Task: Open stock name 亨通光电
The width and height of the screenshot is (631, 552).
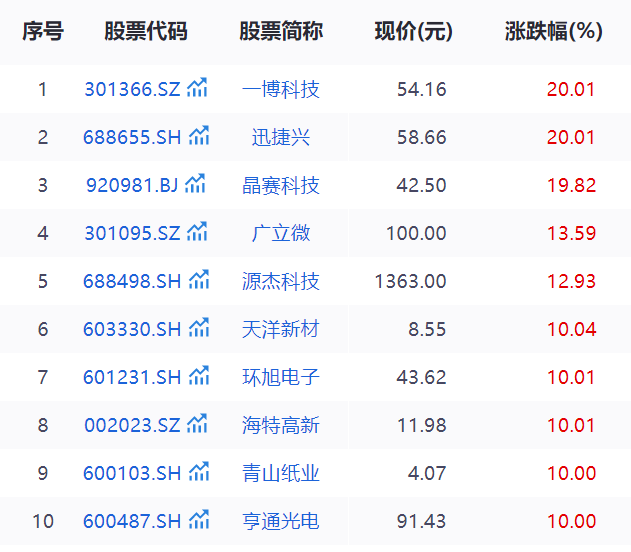Action: click(280, 521)
